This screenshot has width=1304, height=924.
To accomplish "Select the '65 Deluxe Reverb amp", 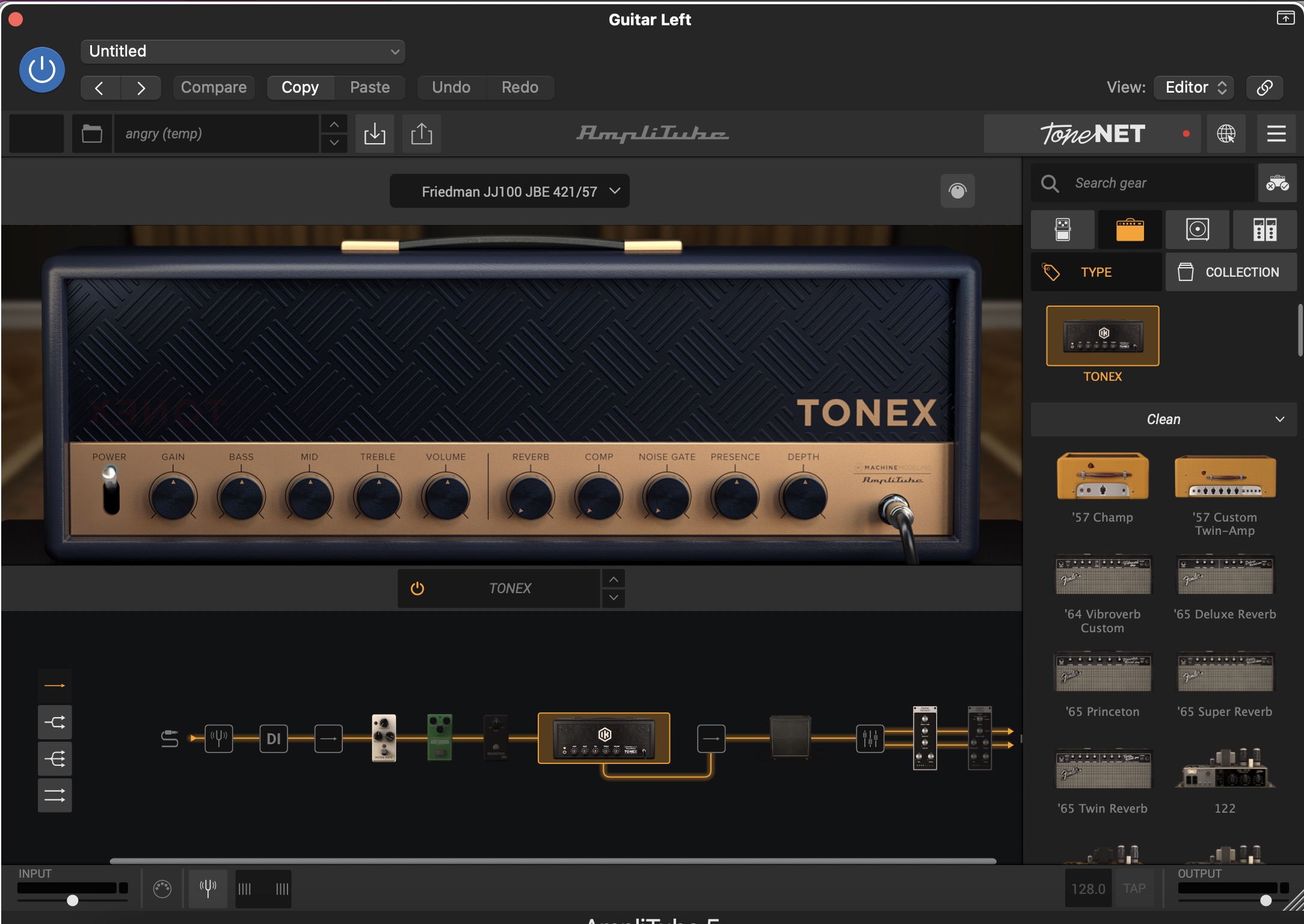I will tap(1225, 574).
